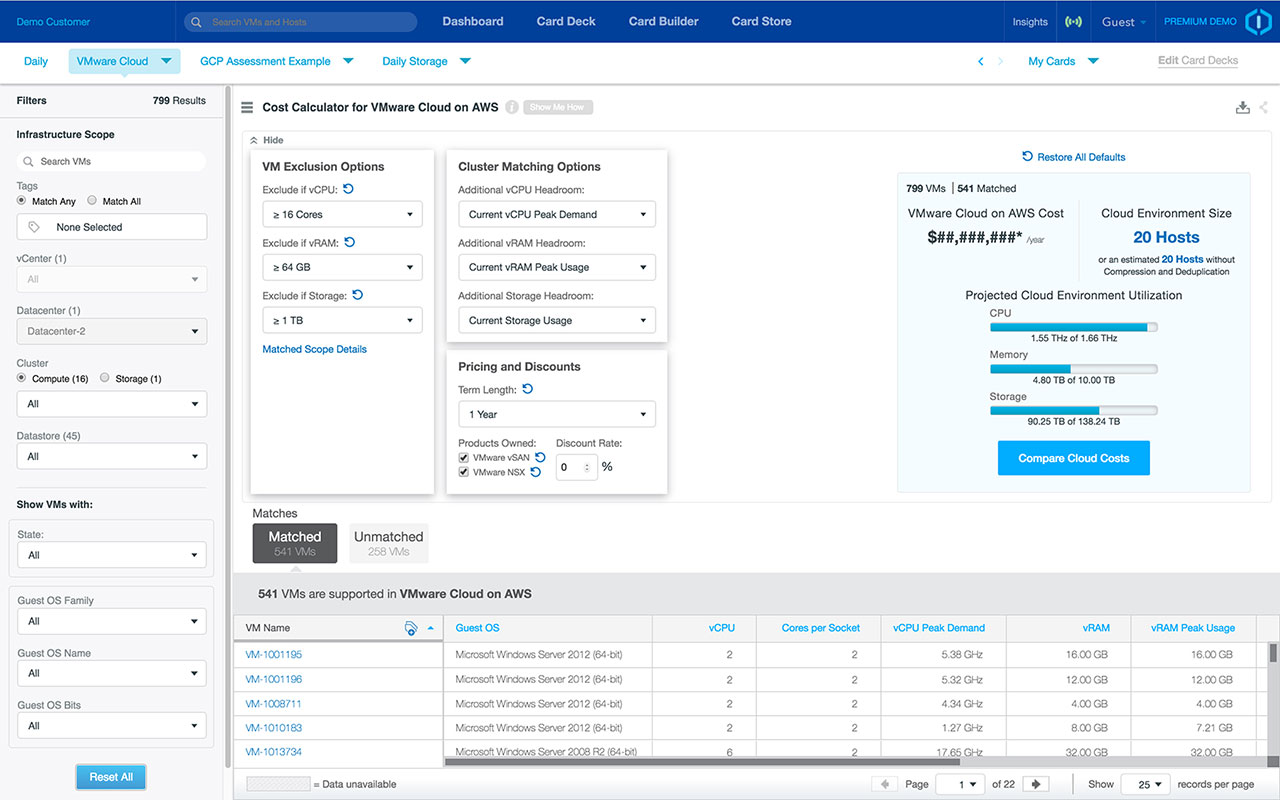The height and width of the screenshot is (800, 1280).
Task: Open the Exclude if vCPU dropdown
Action: (342, 214)
